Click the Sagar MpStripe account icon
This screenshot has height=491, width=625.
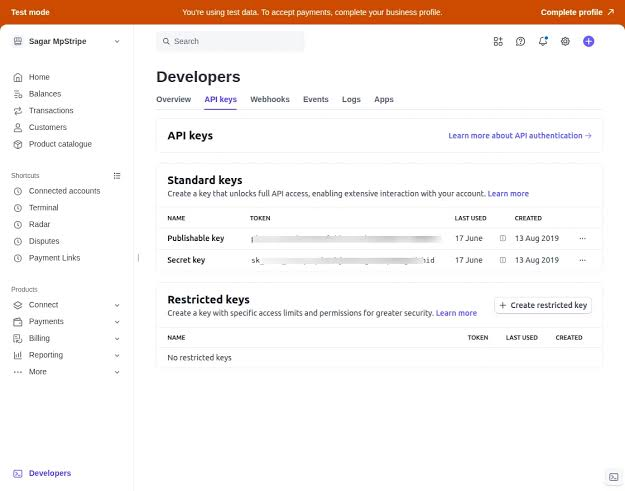18,41
